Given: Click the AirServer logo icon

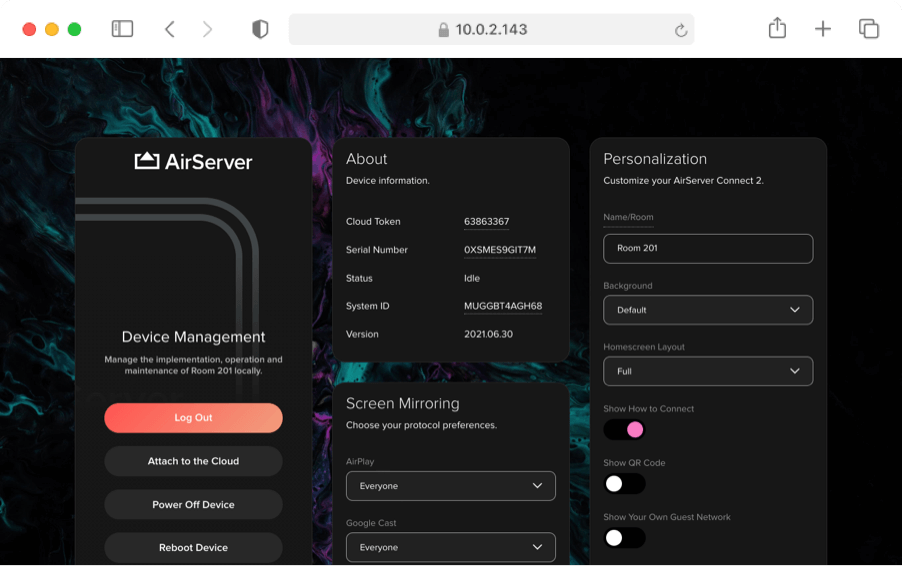Looking at the screenshot, I should [147, 161].
